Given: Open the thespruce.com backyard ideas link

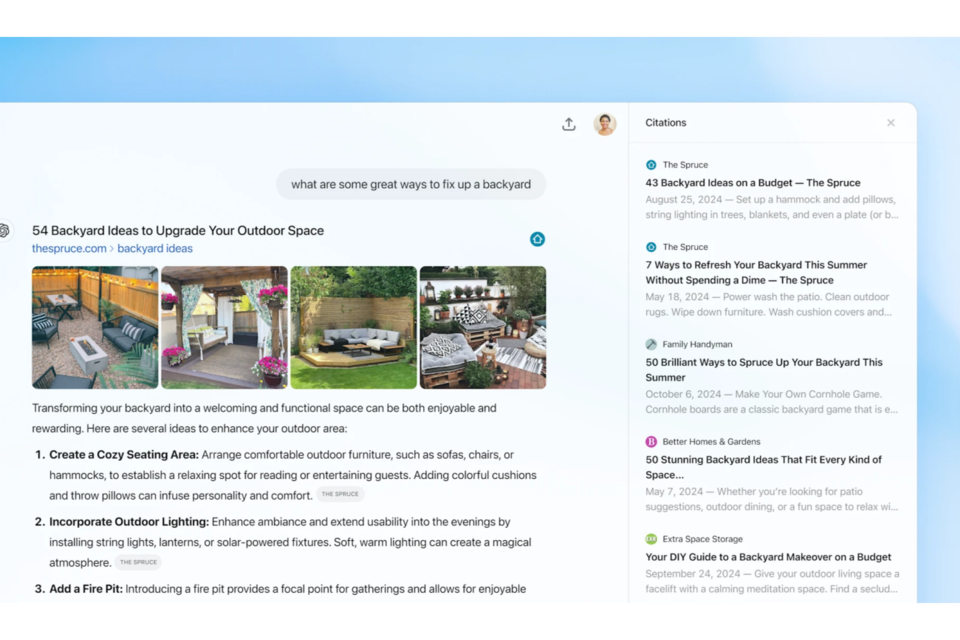Looking at the screenshot, I should pyautogui.click(x=112, y=249).
